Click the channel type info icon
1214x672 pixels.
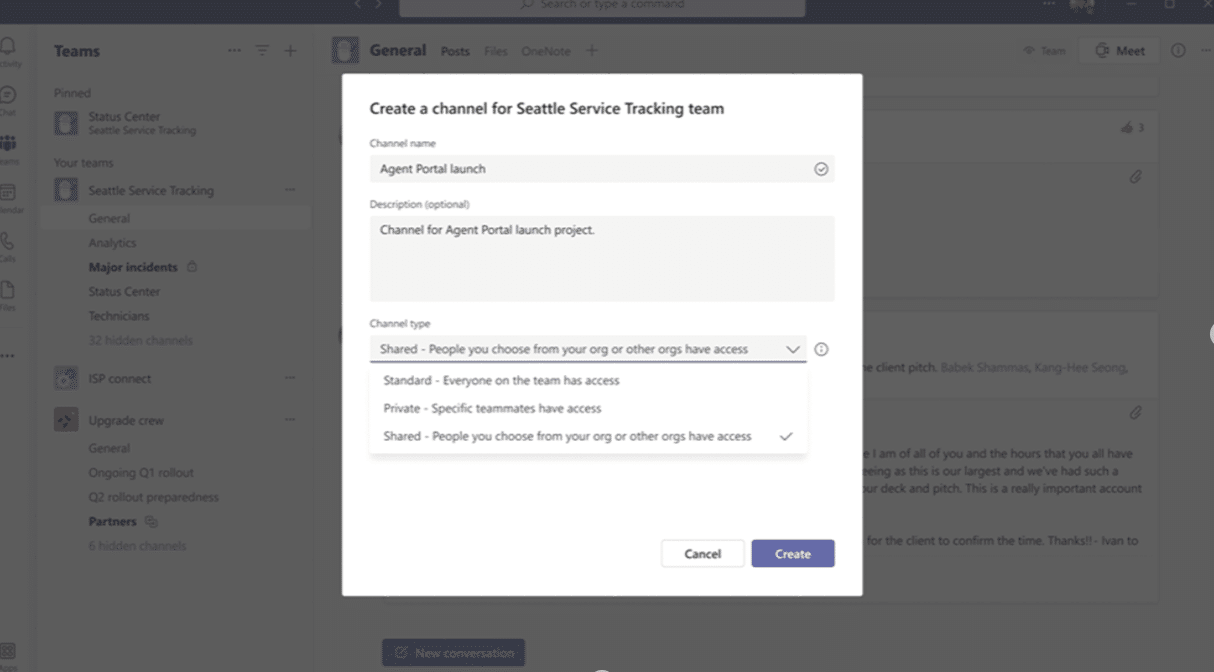(x=821, y=349)
